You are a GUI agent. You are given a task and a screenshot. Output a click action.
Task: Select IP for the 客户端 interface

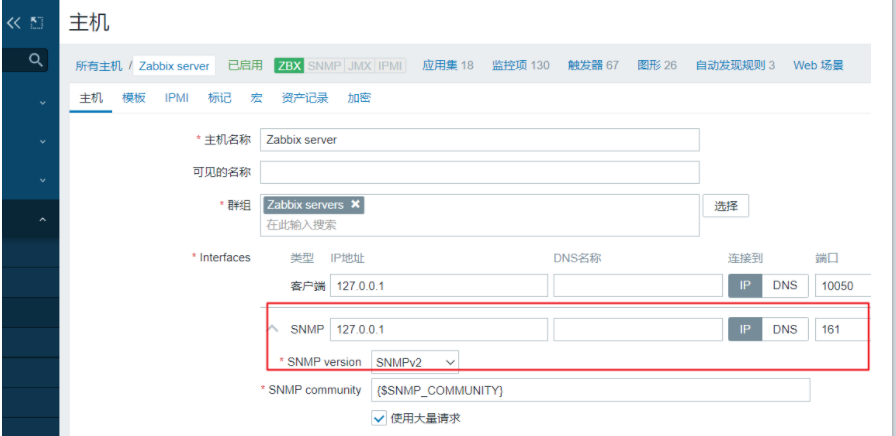tap(745, 286)
